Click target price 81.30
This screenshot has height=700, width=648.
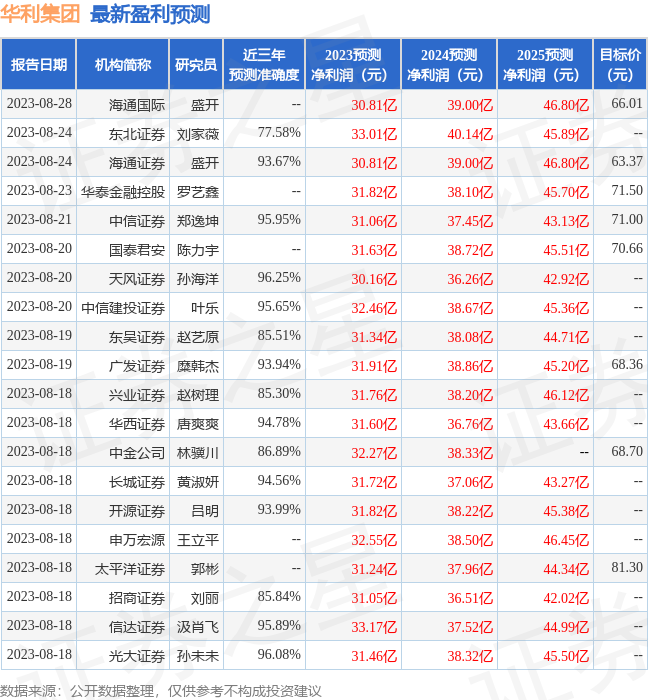tap(627, 568)
